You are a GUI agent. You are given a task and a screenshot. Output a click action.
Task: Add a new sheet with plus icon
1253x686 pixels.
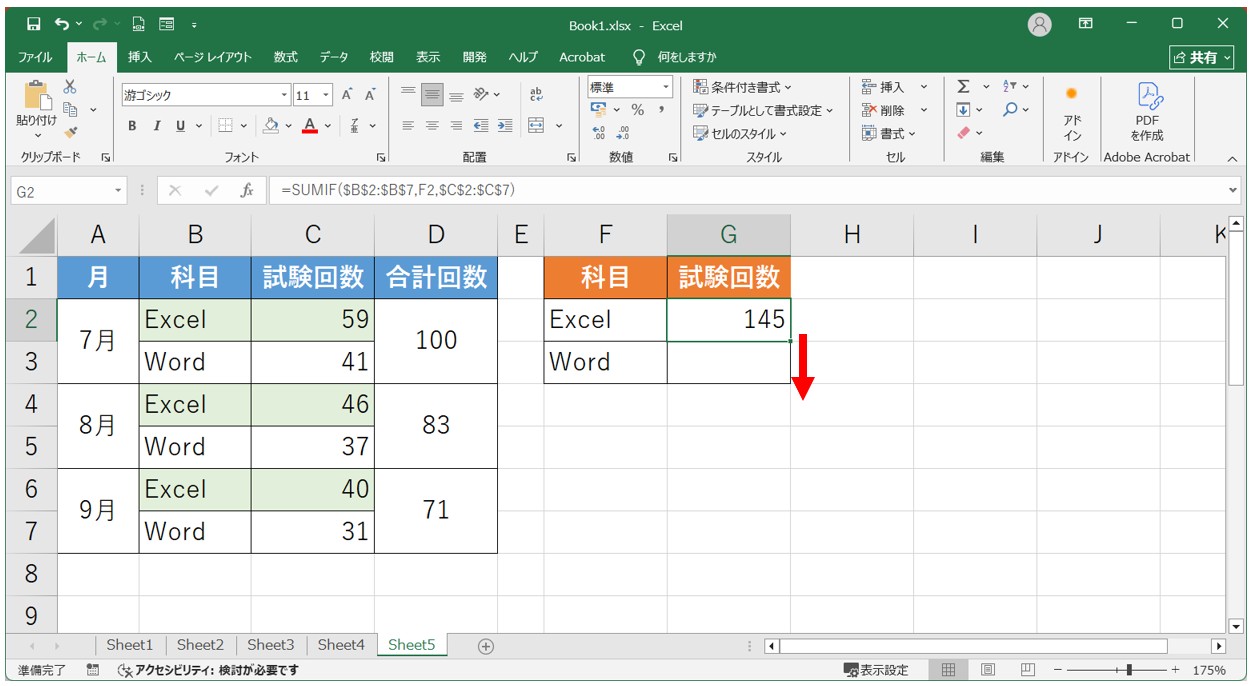pos(486,646)
